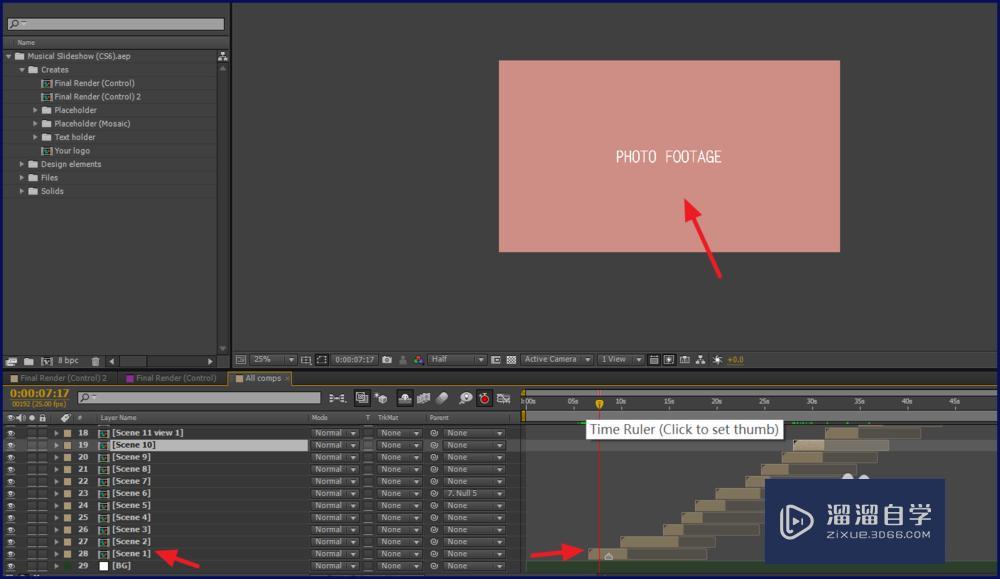Open the project flowchart view icon
Image resolution: width=1000 pixels, height=579 pixels.
click(223, 56)
